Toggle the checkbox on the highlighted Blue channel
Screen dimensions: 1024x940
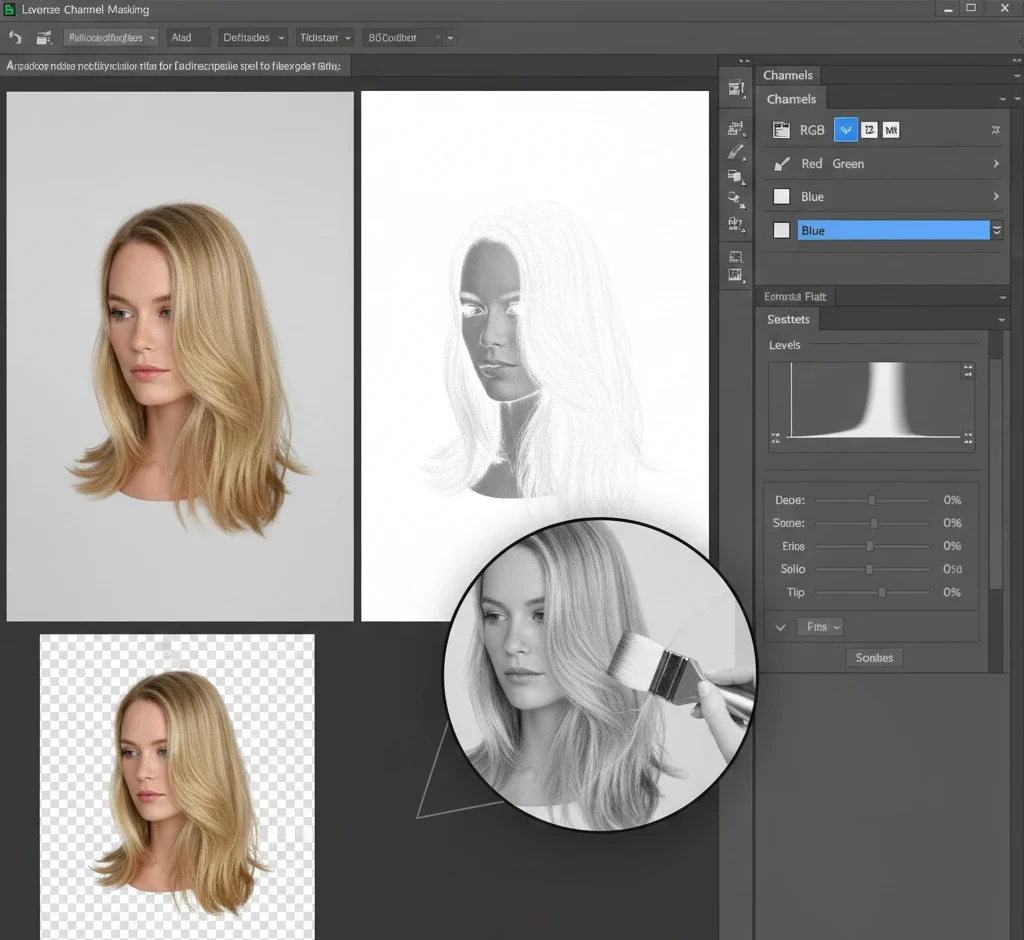pyautogui.click(x=781, y=229)
